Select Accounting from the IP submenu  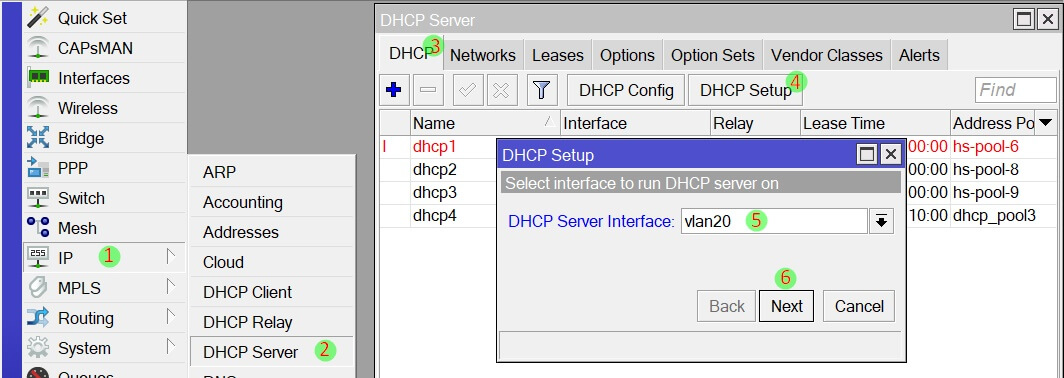point(271,202)
